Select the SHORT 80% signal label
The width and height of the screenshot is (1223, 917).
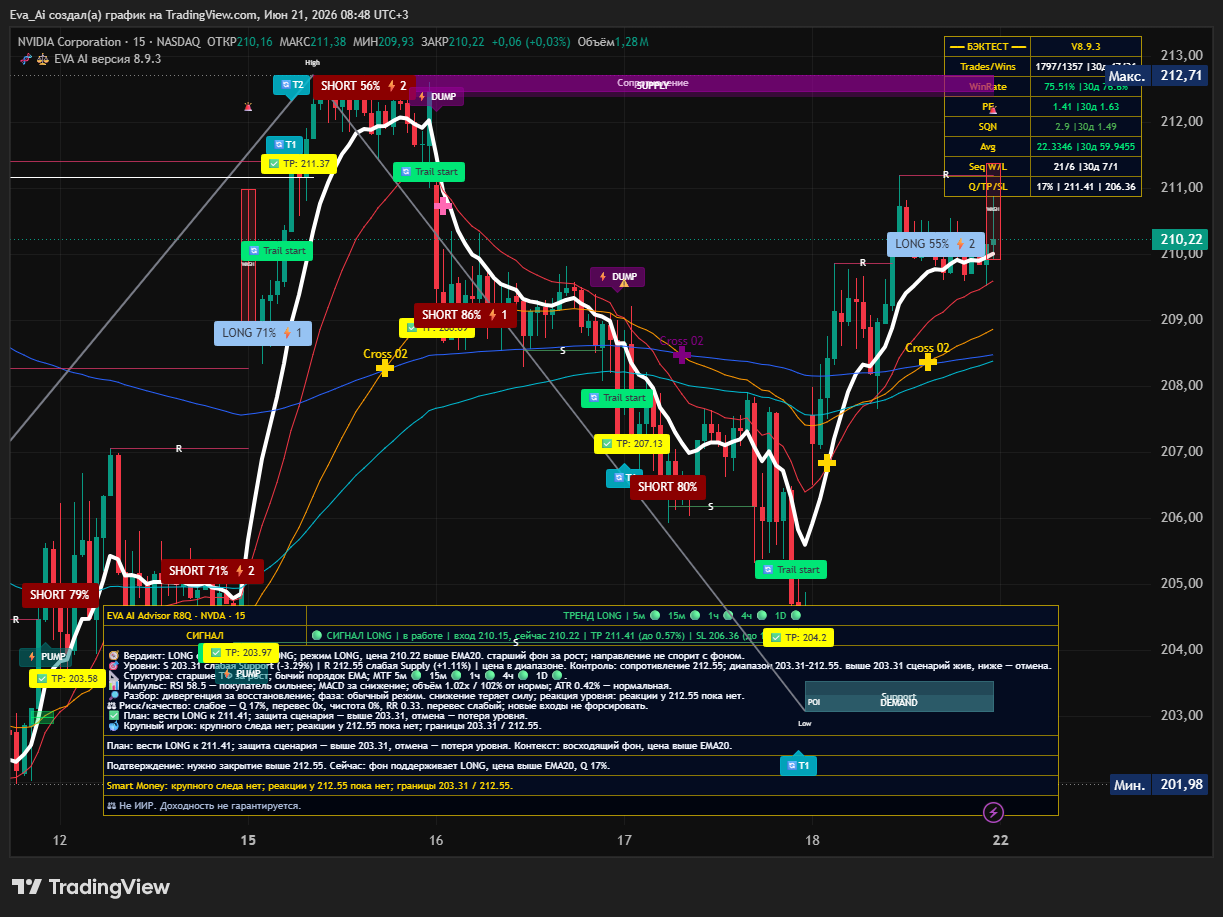click(668, 487)
